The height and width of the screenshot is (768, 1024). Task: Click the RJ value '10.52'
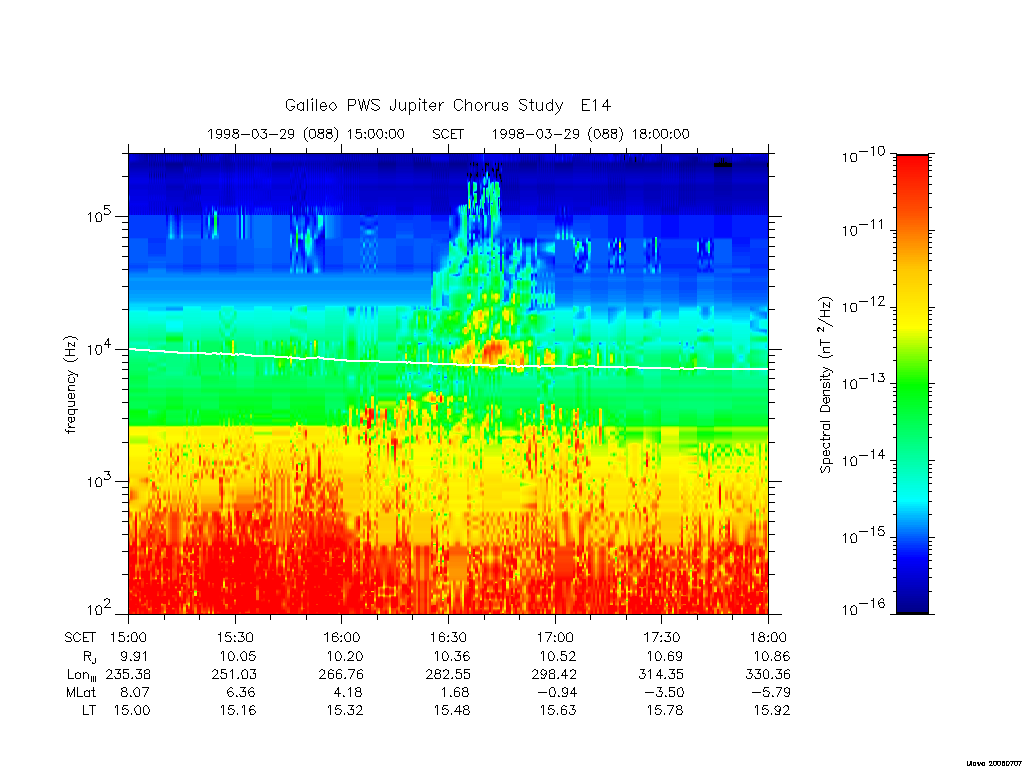558,656
